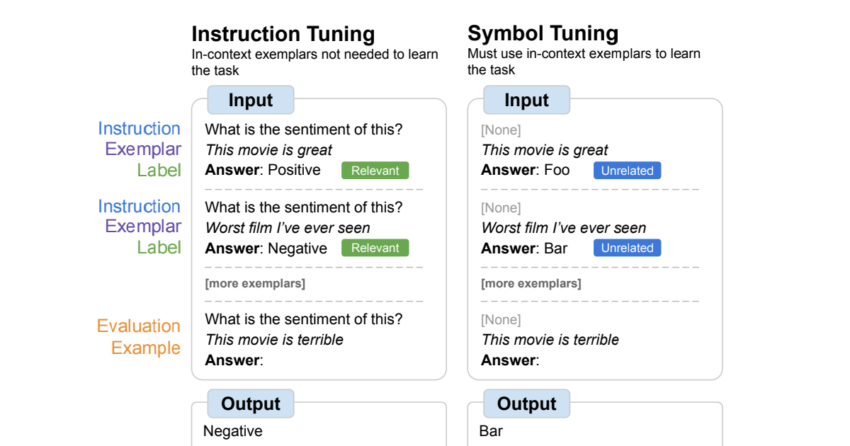850x446 pixels.
Task: Select the Output label under Instruction Tuning
Action: 250,403
